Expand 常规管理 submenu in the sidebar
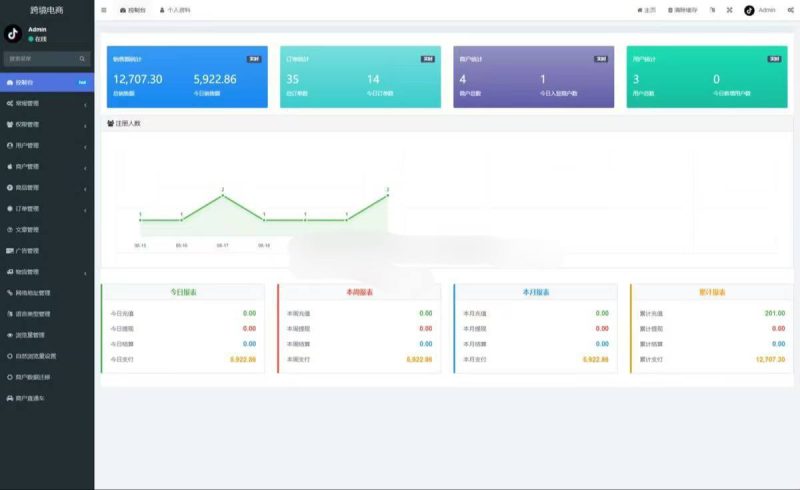This screenshot has height=490, width=800. [47, 103]
